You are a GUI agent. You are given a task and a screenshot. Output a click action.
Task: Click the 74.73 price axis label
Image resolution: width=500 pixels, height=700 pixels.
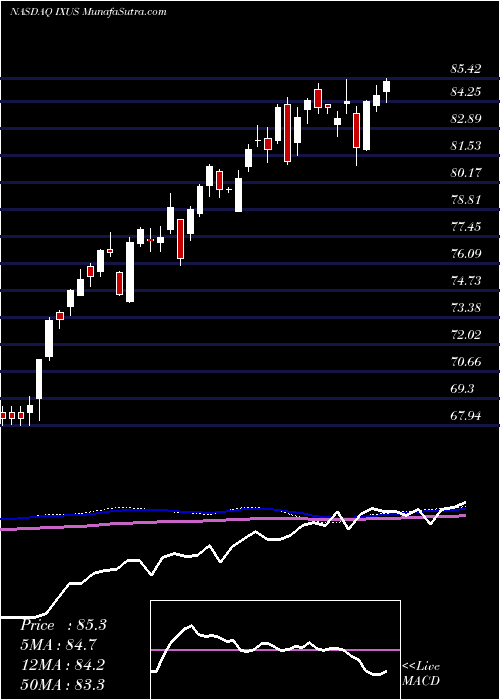pyautogui.click(x=466, y=280)
